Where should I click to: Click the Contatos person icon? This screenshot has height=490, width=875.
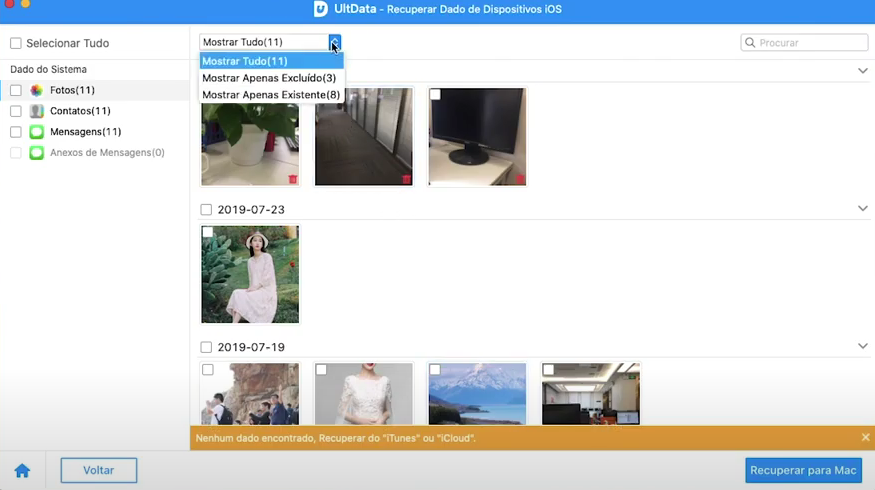pyautogui.click(x=37, y=111)
